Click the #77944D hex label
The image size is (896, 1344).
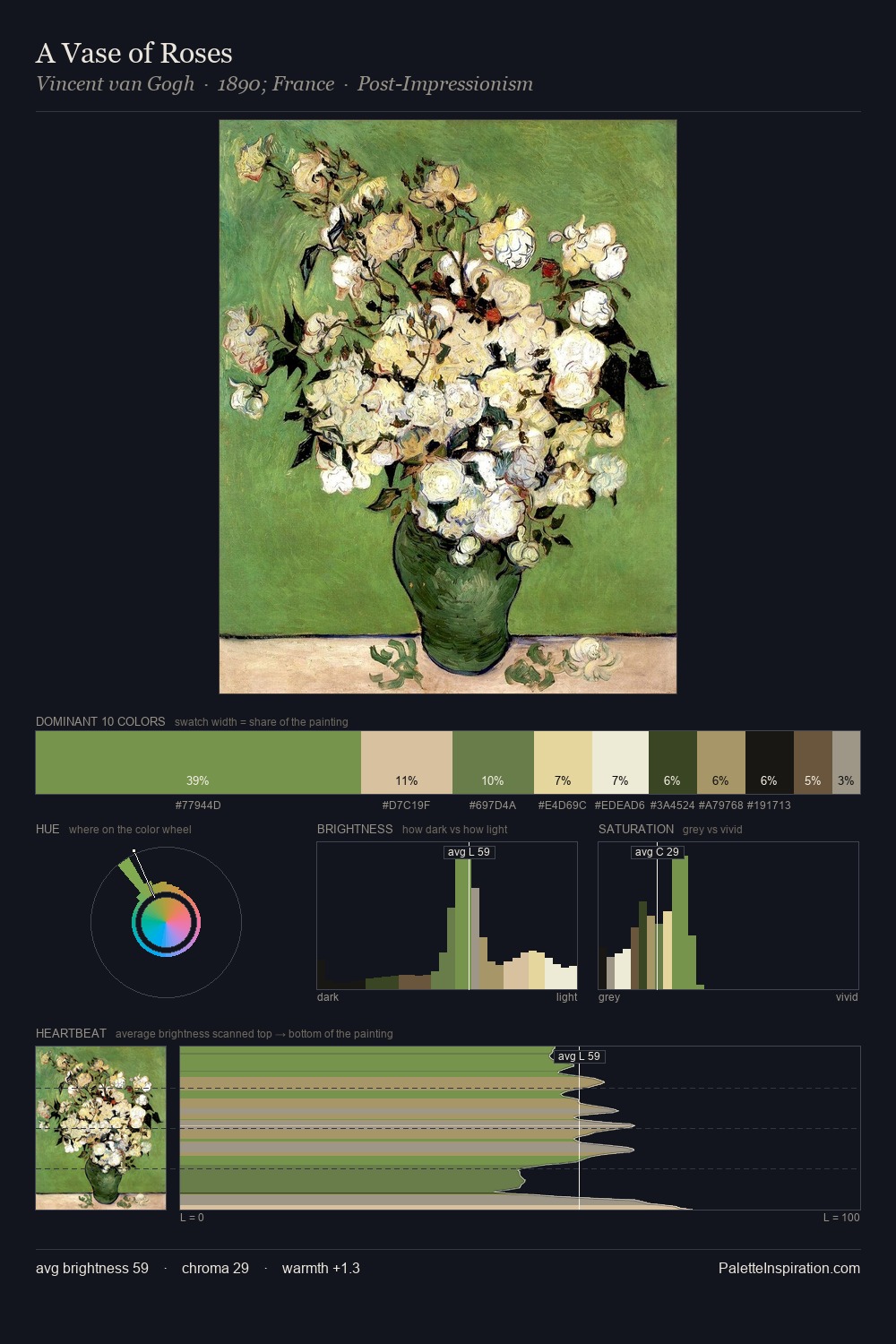198,806
